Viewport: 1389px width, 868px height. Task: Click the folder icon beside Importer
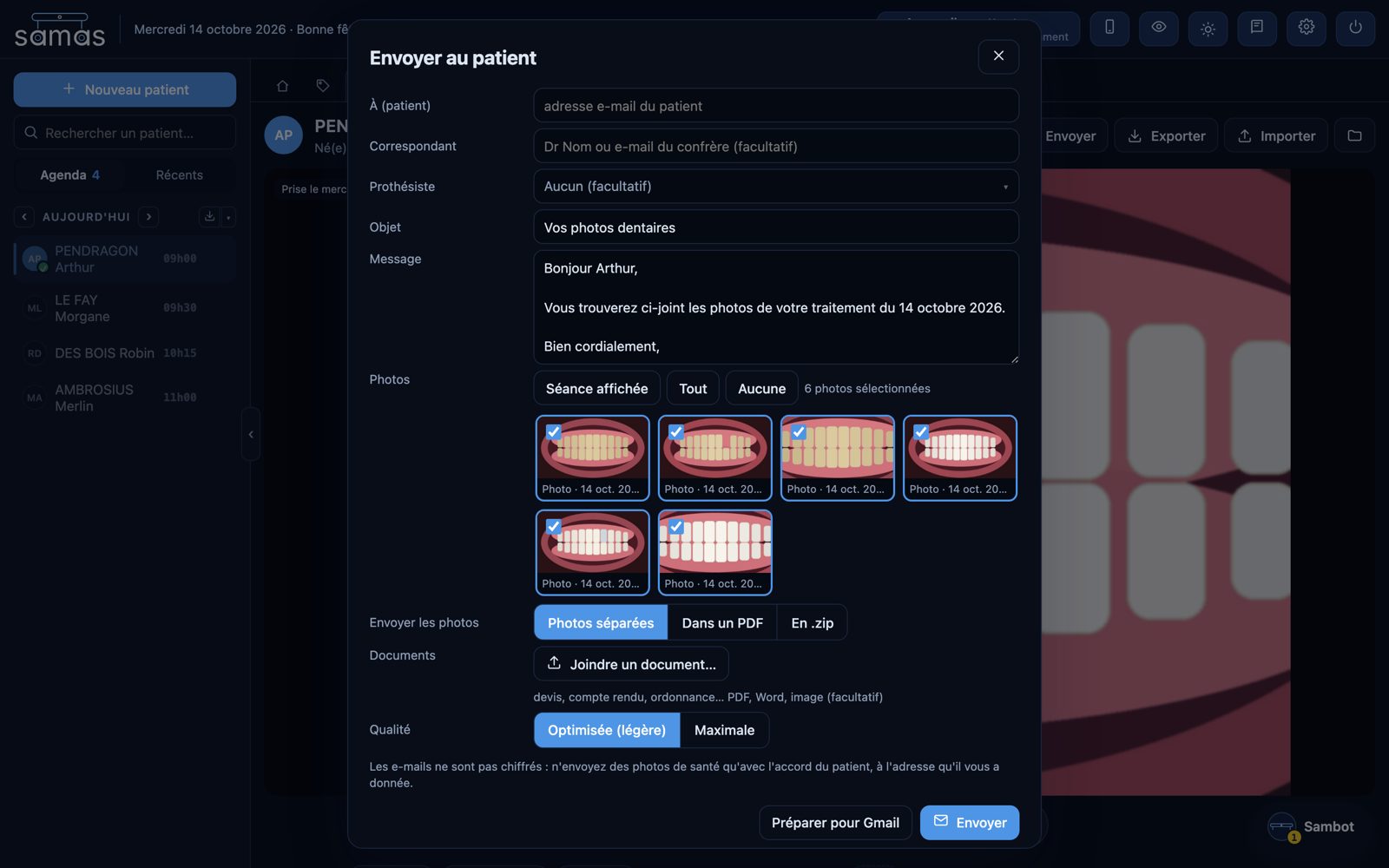coord(1354,135)
